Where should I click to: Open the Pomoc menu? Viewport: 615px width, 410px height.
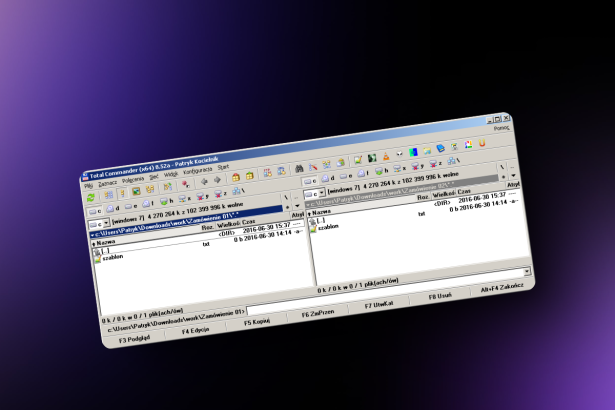click(x=501, y=129)
